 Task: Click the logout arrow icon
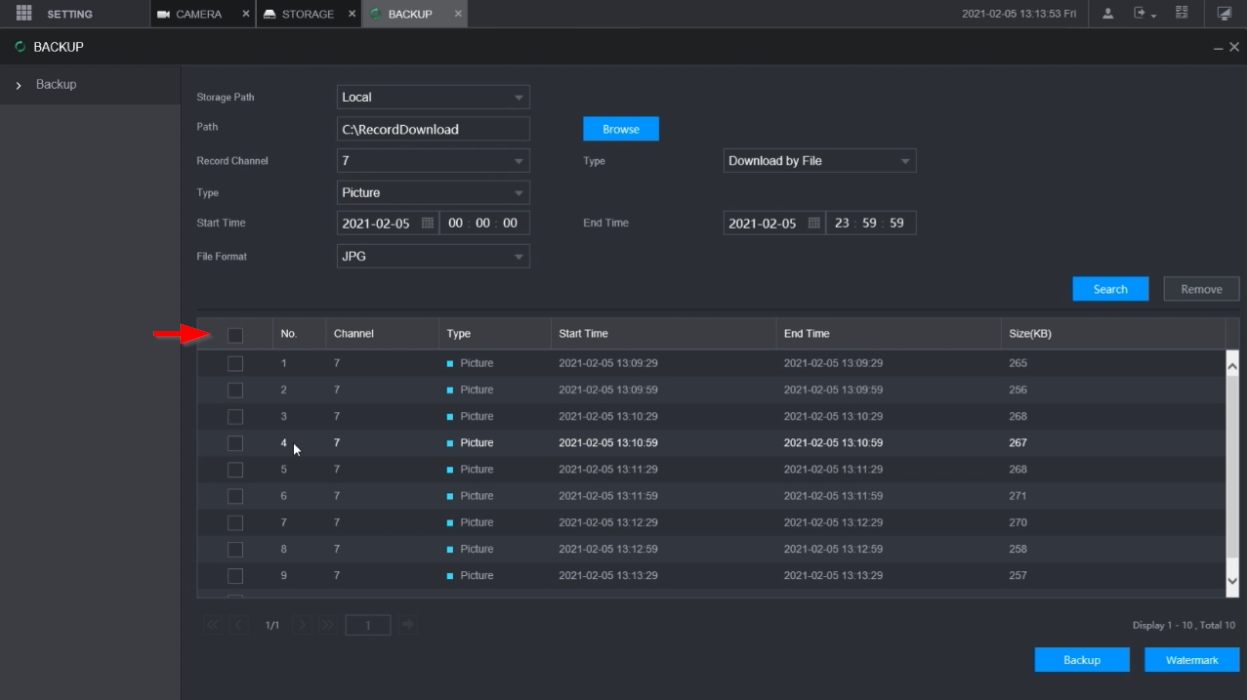[x=1141, y=14]
